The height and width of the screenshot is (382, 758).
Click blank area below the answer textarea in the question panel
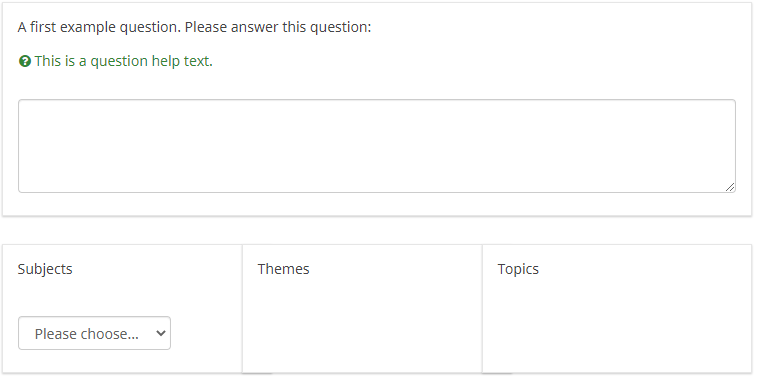pos(377,204)
